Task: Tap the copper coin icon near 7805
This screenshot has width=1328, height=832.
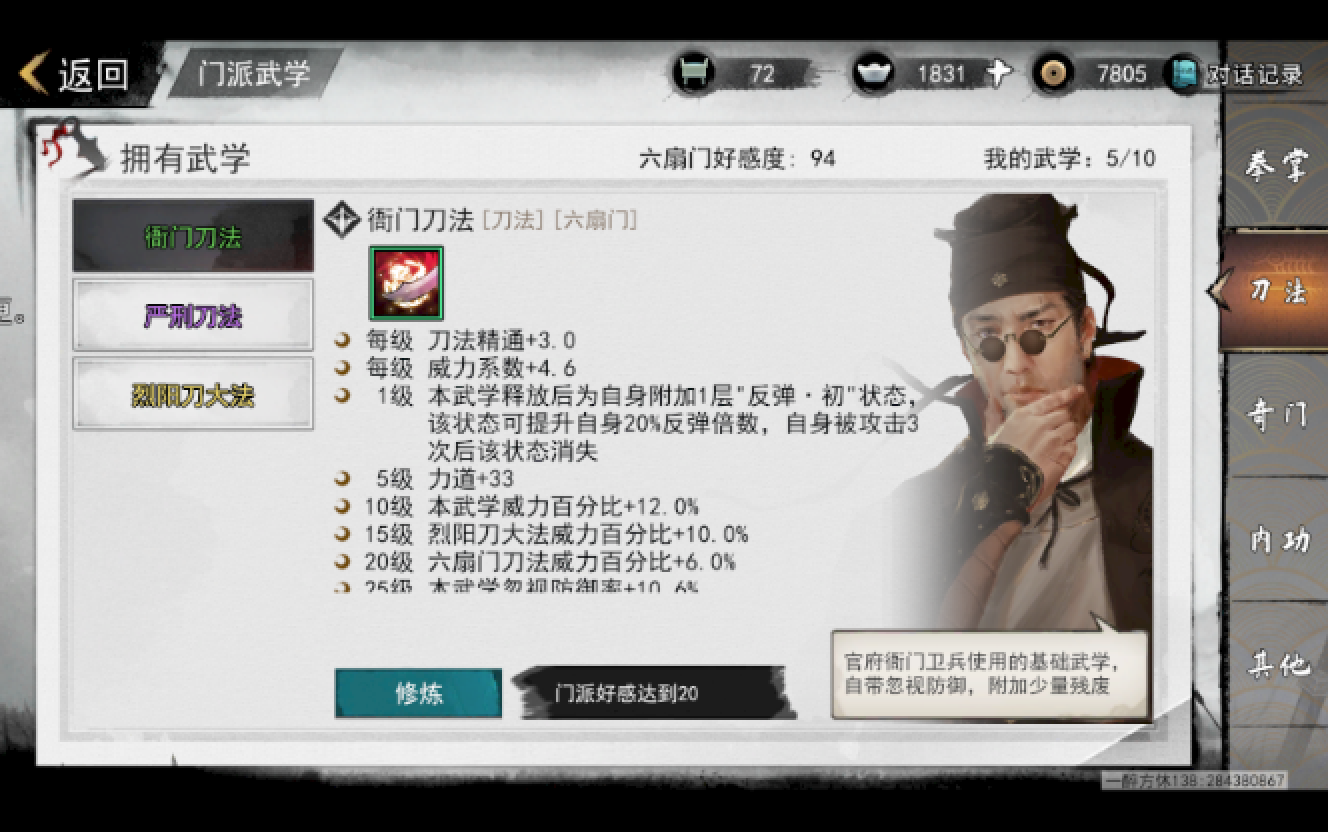Action: (x=1054, y=73)
